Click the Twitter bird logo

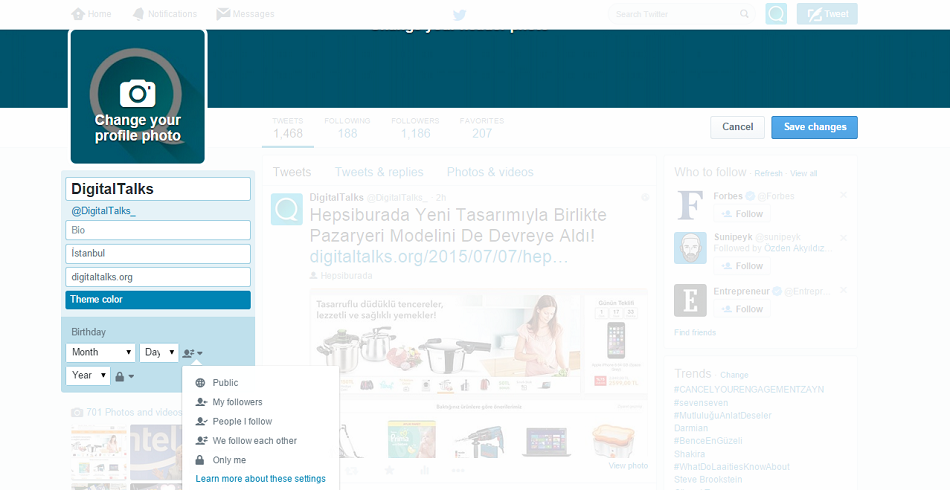[x=459, y=15]
